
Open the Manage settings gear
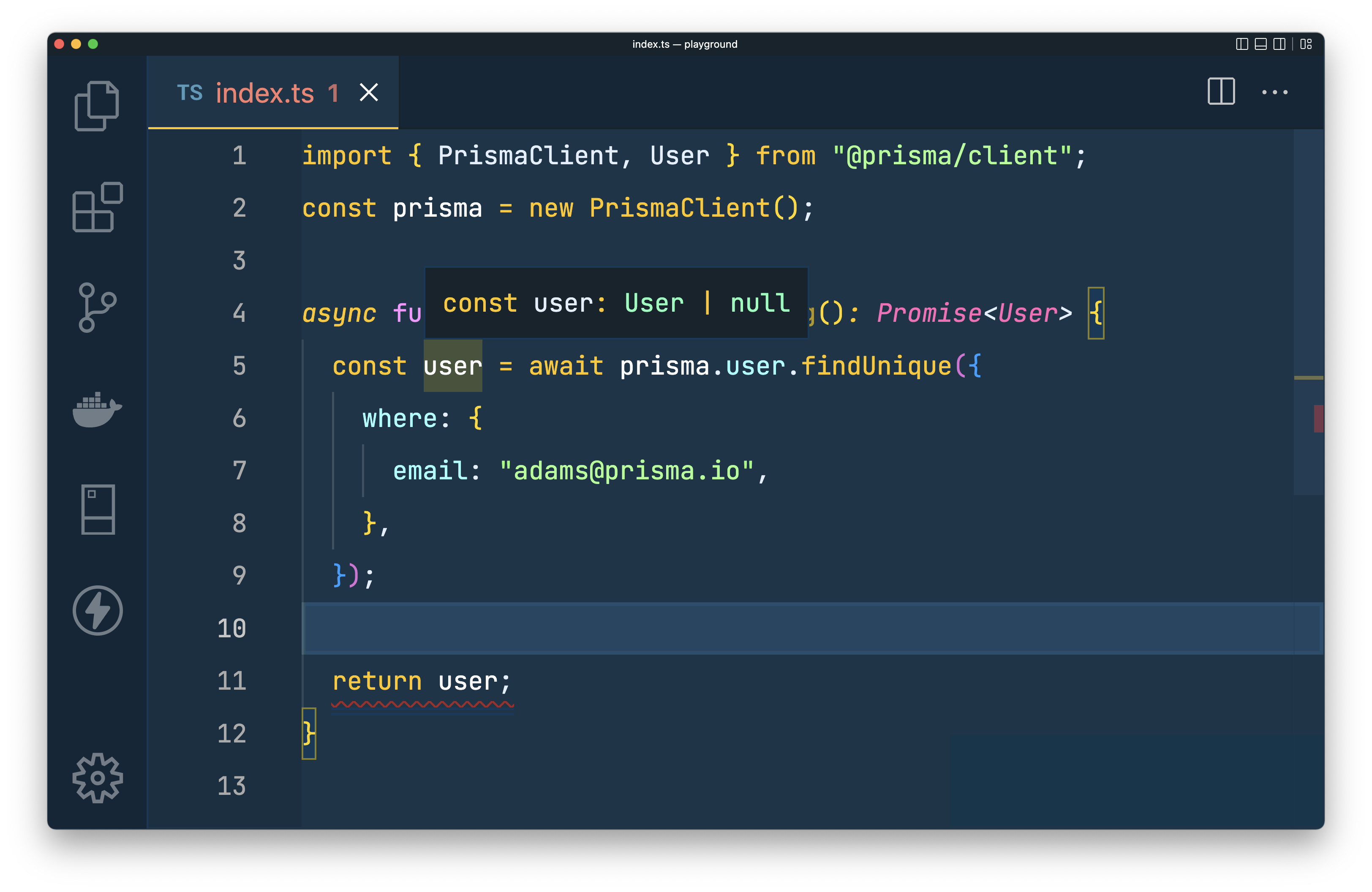[97, 778]
